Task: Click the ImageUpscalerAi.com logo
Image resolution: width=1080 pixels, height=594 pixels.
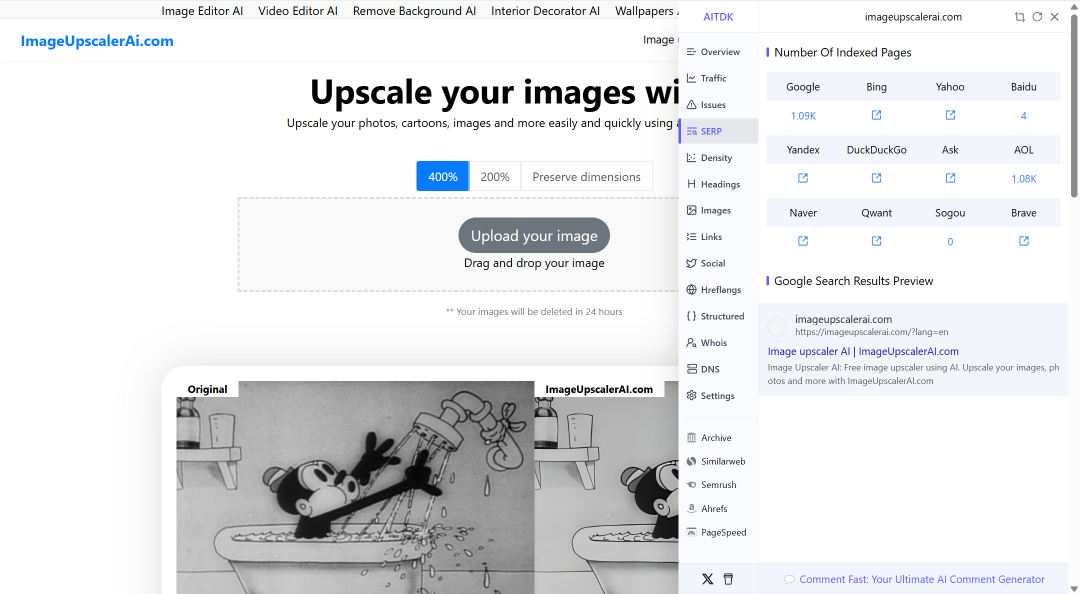Action: [97, 41]
